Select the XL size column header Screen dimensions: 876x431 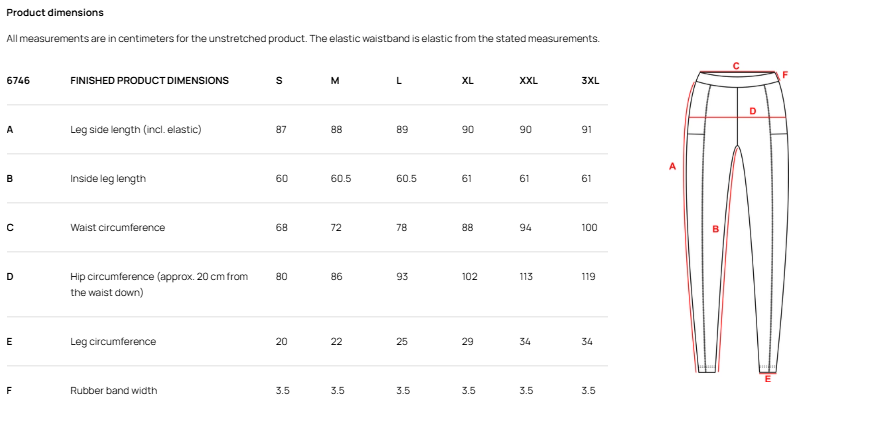click(467, 81)
